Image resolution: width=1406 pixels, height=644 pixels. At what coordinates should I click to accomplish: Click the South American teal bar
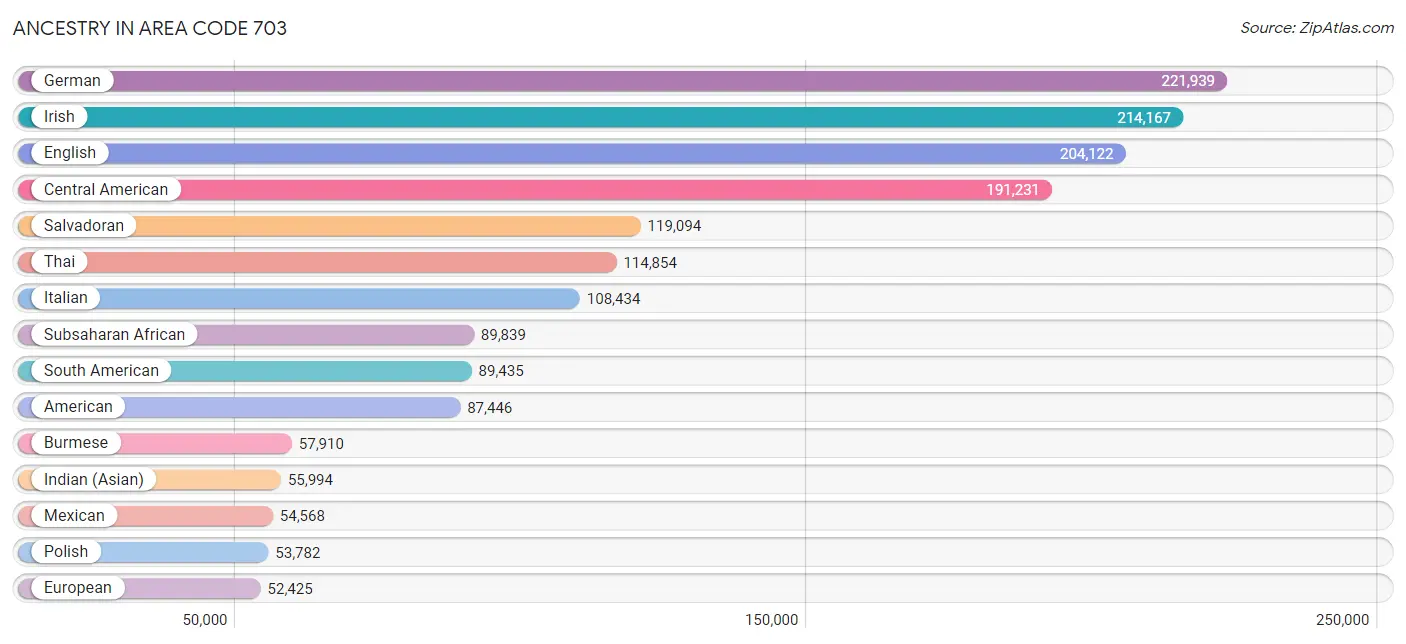pyautogui.click(x=245, y=371)
